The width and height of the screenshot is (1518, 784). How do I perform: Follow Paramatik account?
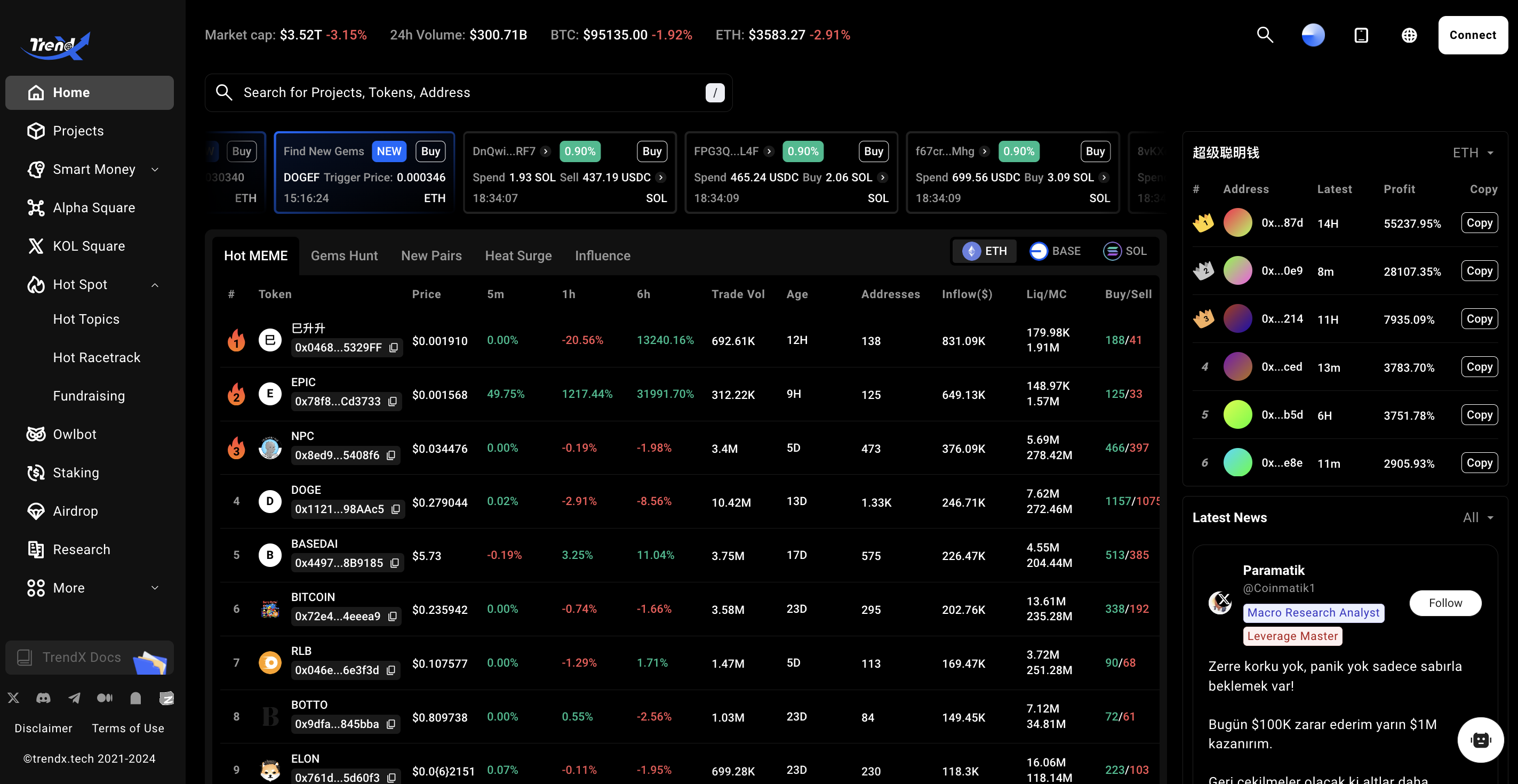point(1445,603)
